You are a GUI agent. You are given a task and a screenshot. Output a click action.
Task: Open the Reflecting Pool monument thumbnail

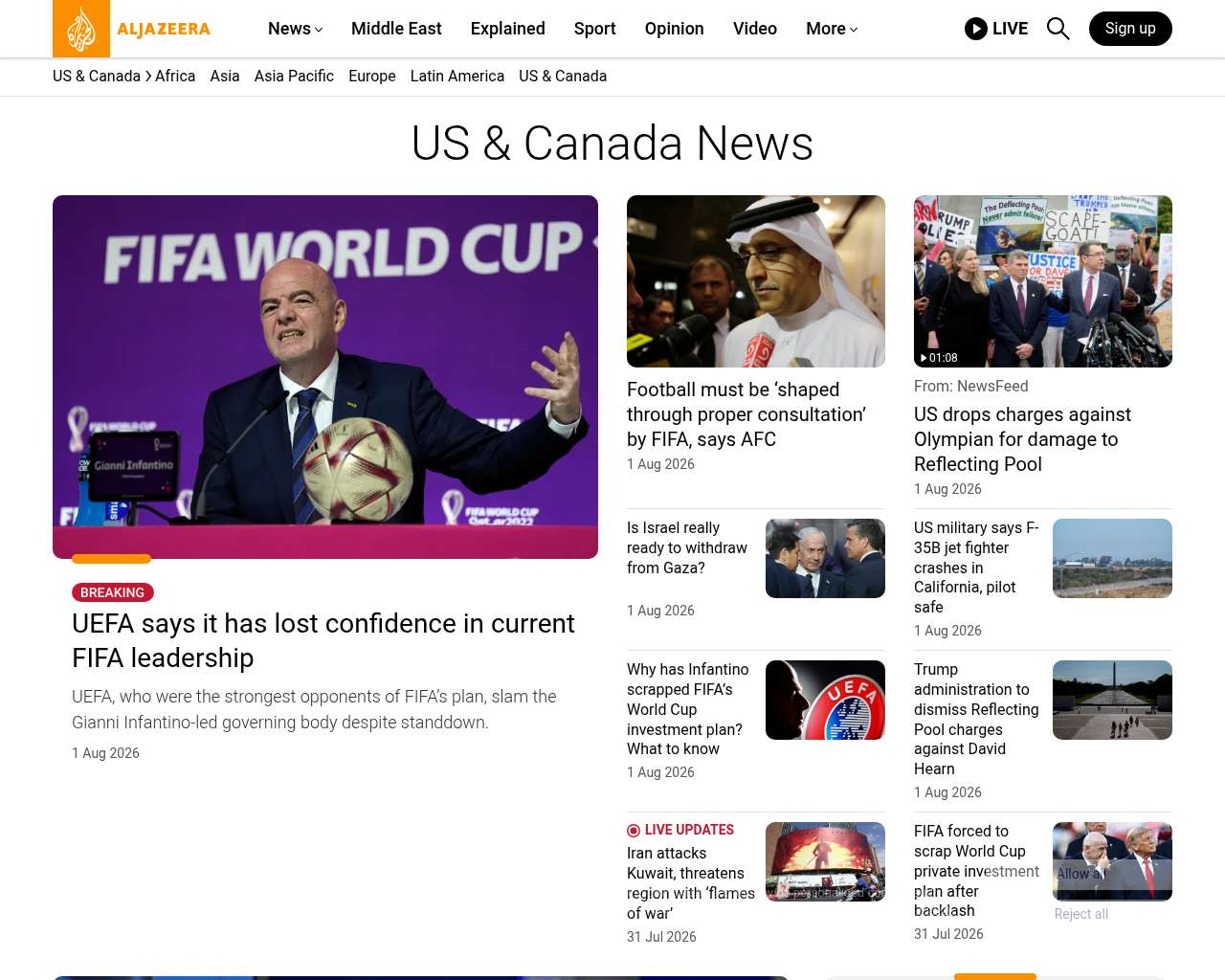pos(1112,701)
